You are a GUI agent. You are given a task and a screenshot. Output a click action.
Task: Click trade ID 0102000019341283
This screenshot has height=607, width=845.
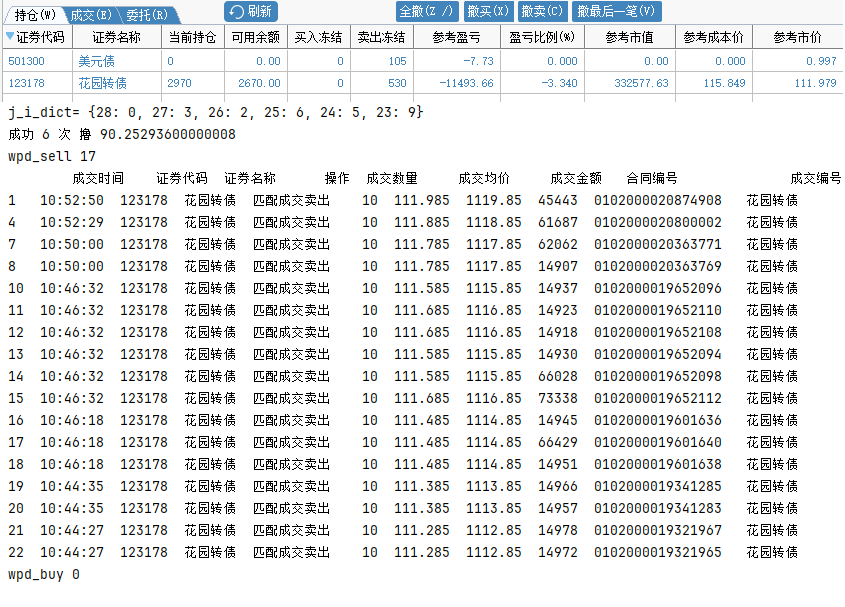point(657,508)
